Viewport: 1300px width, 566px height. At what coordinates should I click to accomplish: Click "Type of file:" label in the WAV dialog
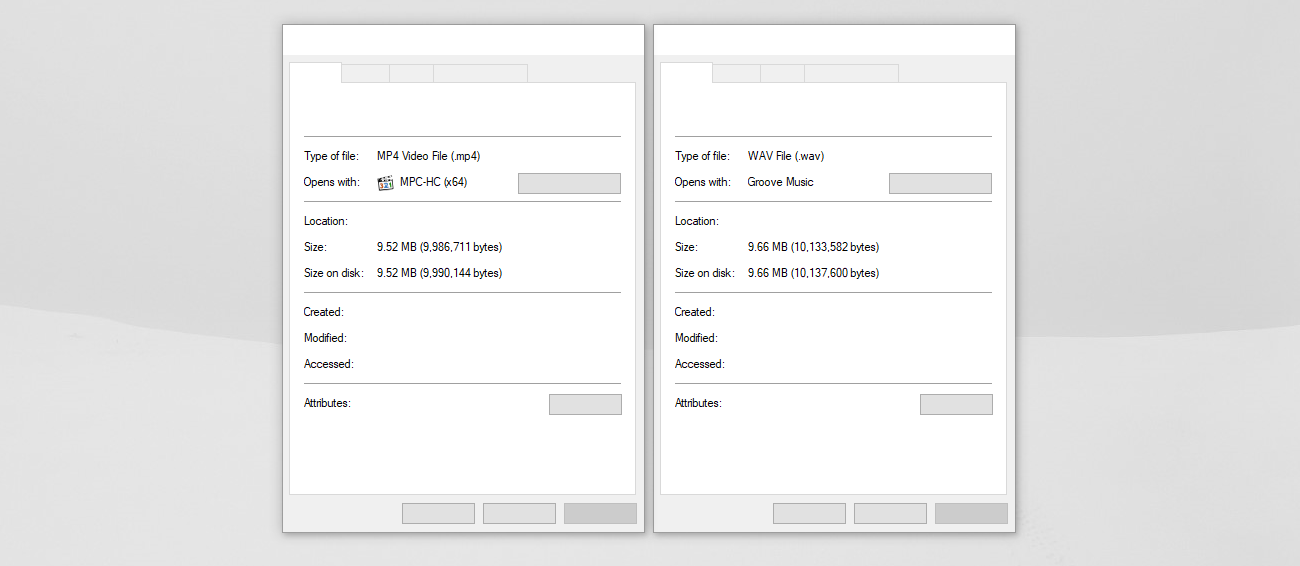pos(702,156)
